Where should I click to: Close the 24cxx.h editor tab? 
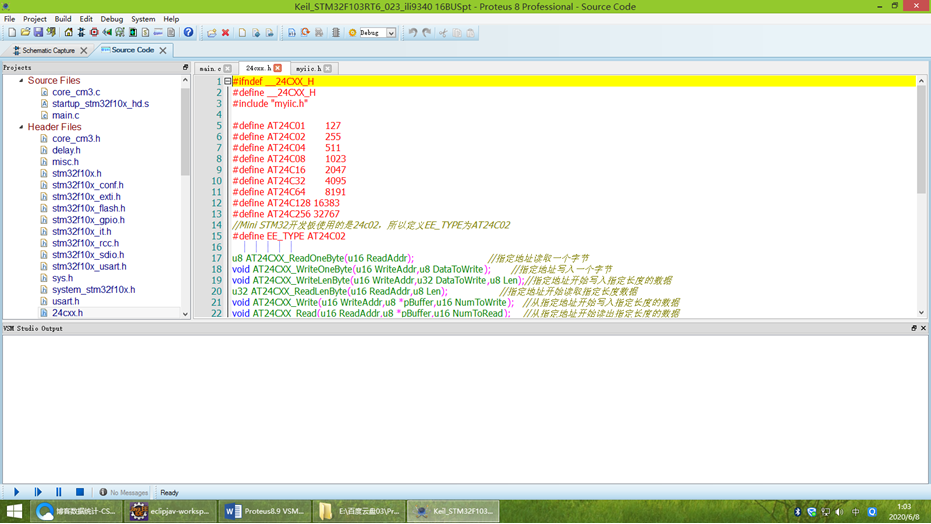pos(278,68)
